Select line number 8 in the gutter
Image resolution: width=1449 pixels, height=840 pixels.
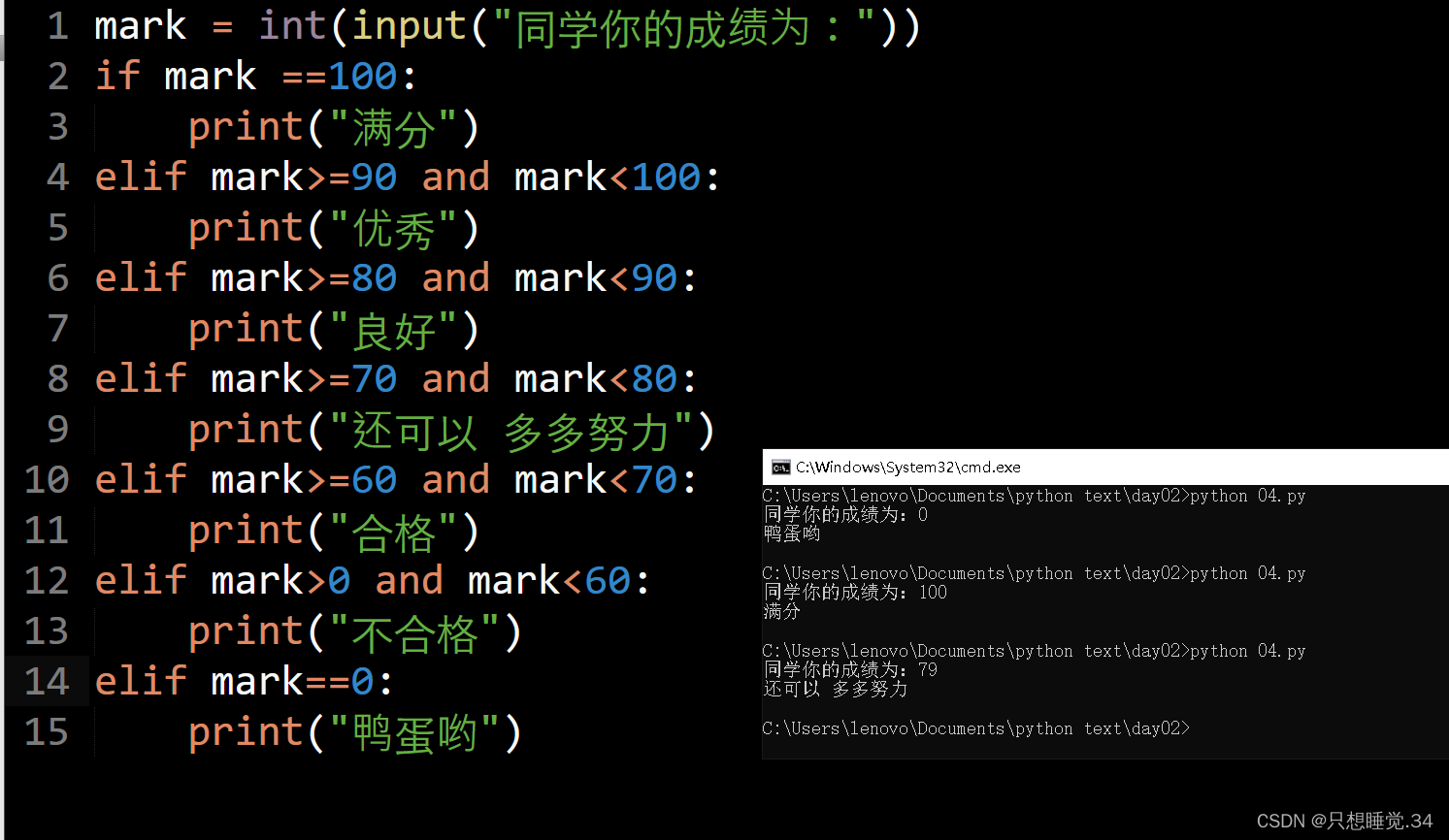pyautogui.click(x=58, y=379)
